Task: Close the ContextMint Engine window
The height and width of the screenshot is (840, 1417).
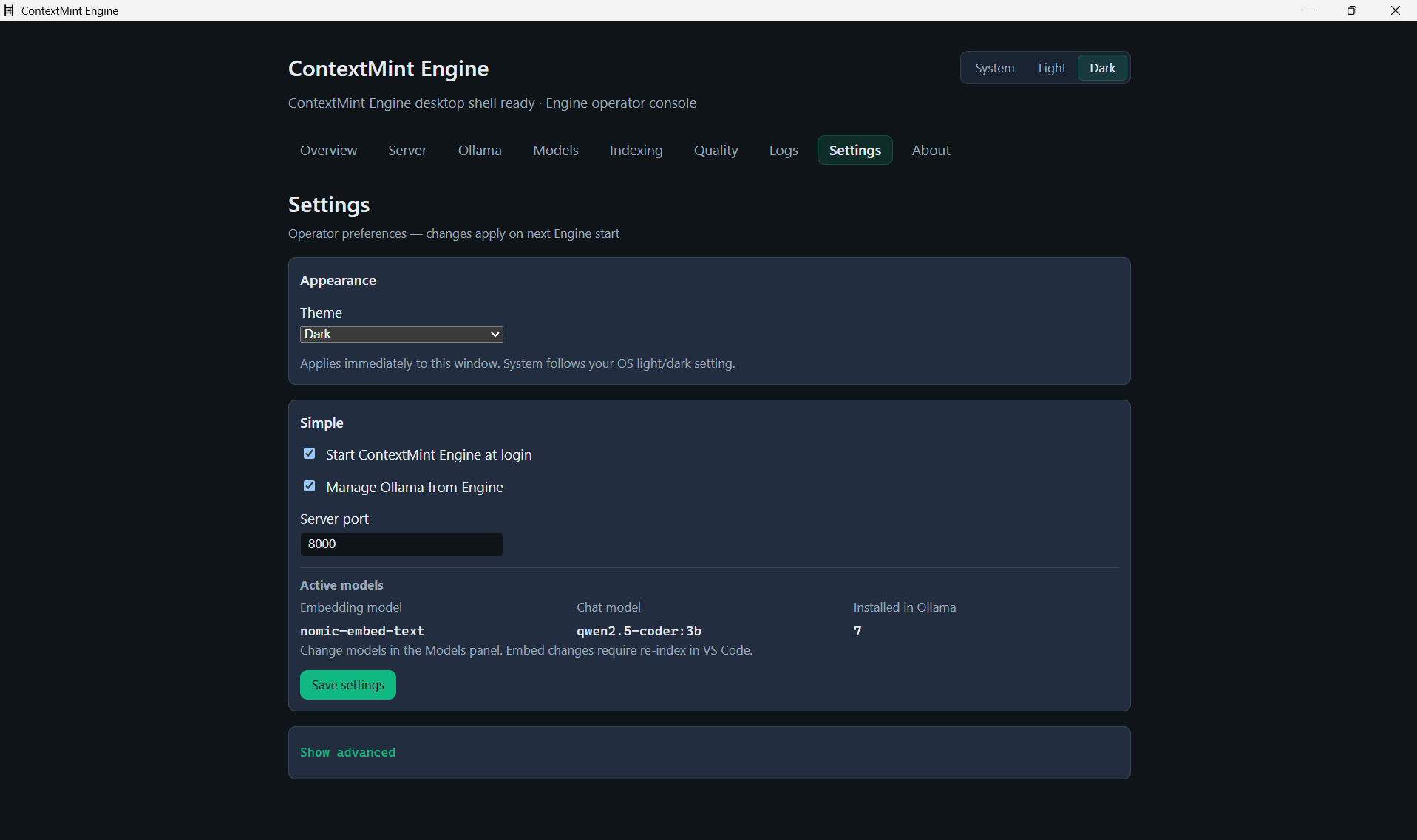Action: [1396, 10]
